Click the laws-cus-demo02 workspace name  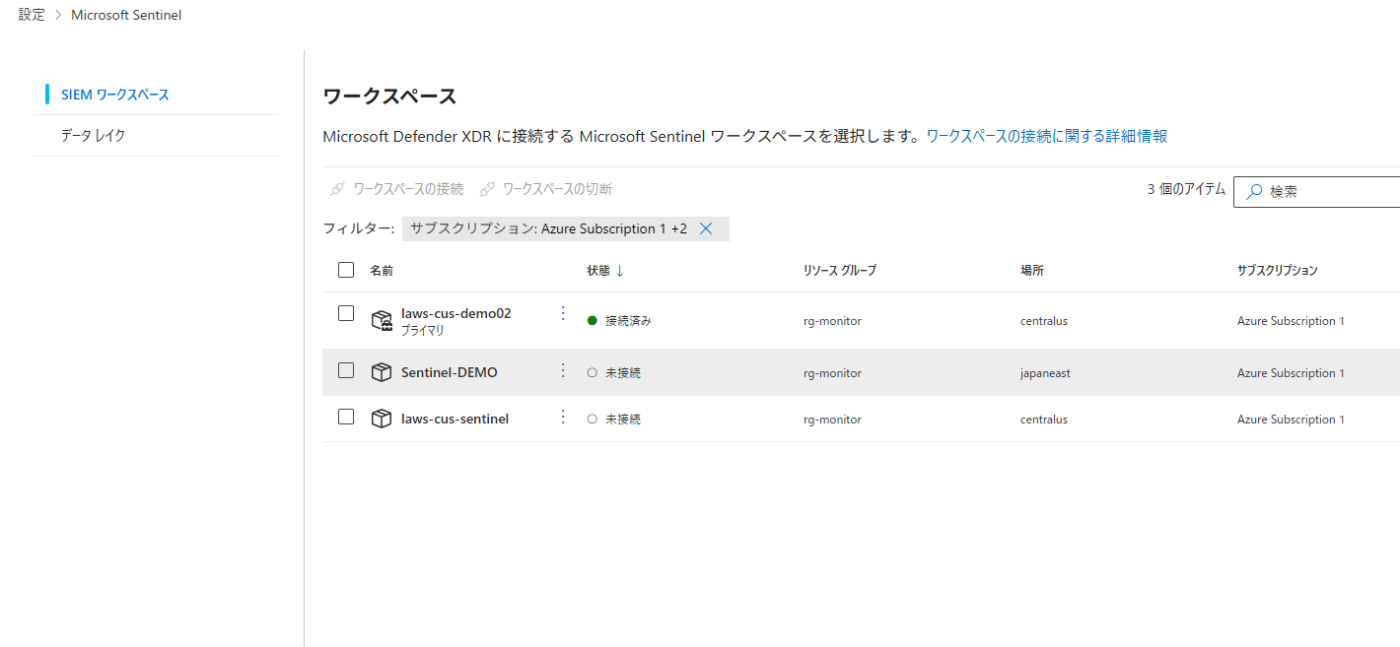pyautogui.click(x=456, y=313)
